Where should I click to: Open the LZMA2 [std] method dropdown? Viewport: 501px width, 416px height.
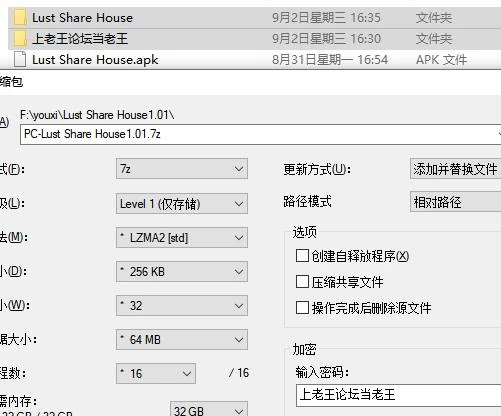182,238
